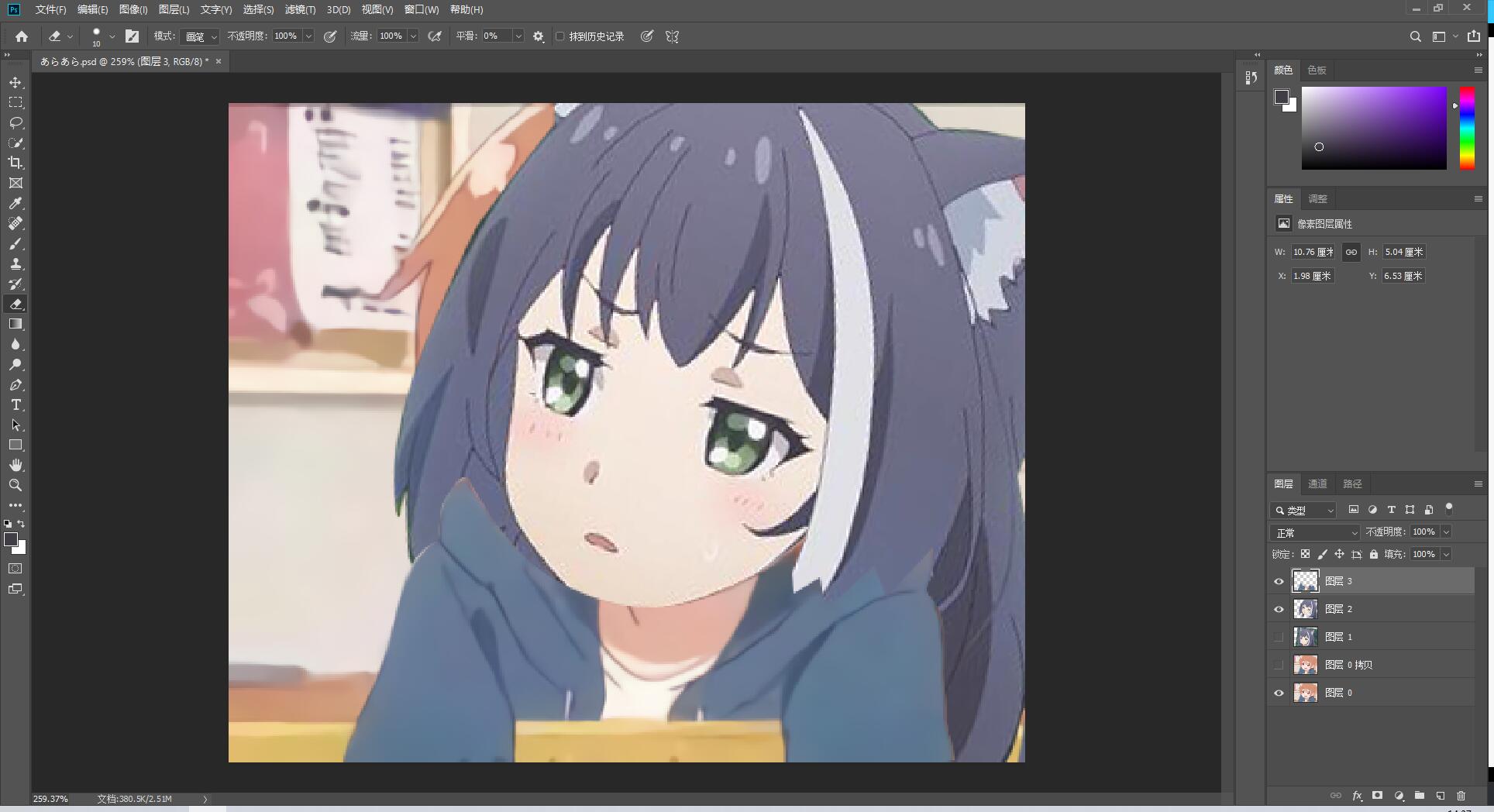Open flow dropdown arrow
This screenshot has height=812, width=1494.
pos(413,36)
